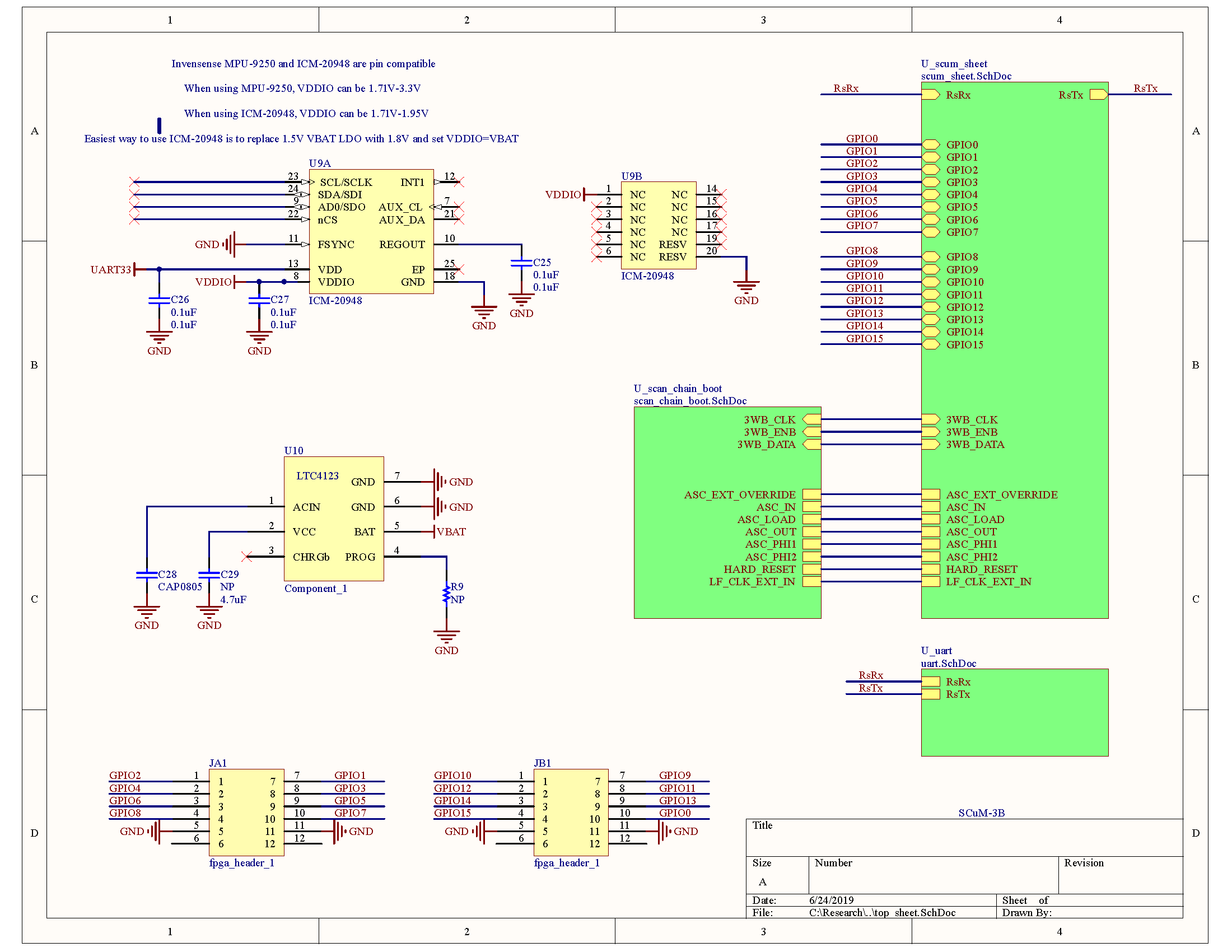Click the 'U9A' designator label
This screenshot has height=952, width=1232.
(320, 164)
